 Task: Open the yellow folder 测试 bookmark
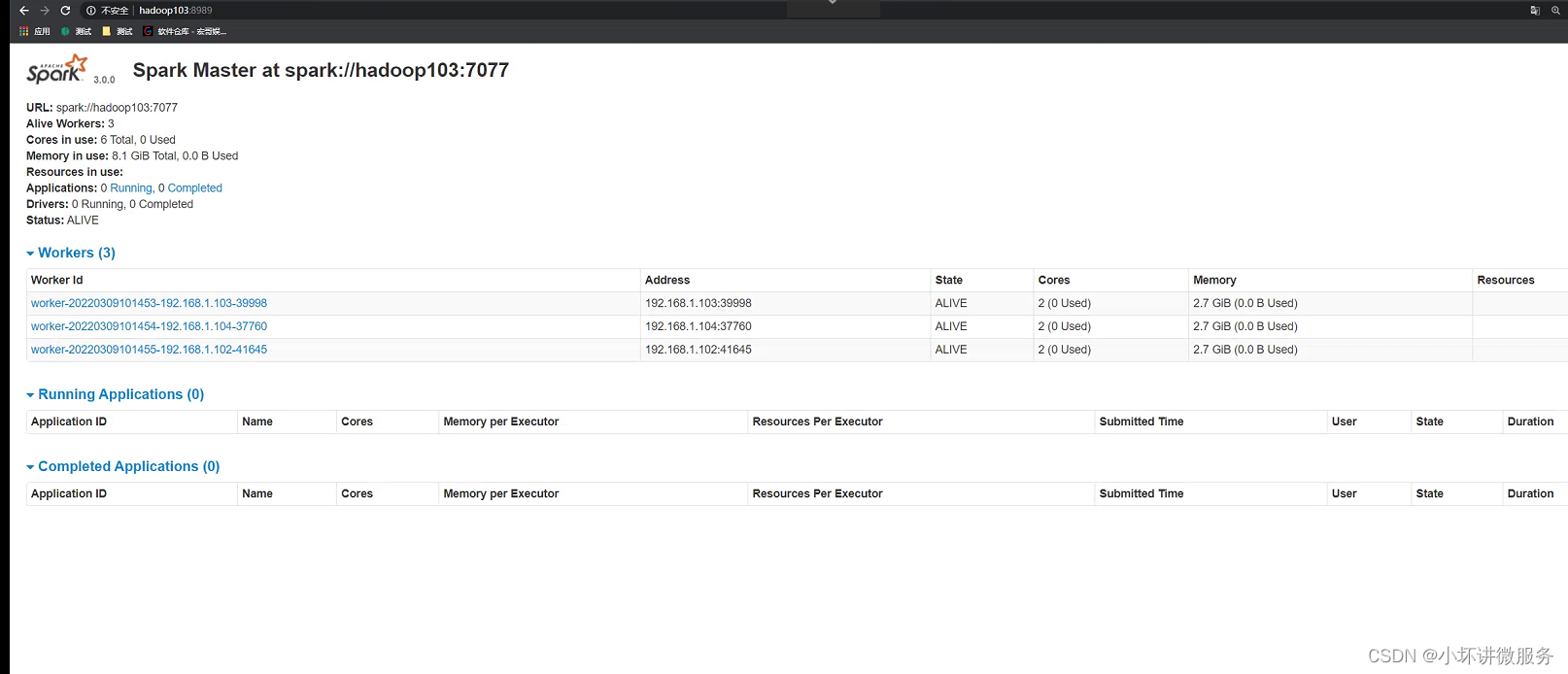[118, 31]
